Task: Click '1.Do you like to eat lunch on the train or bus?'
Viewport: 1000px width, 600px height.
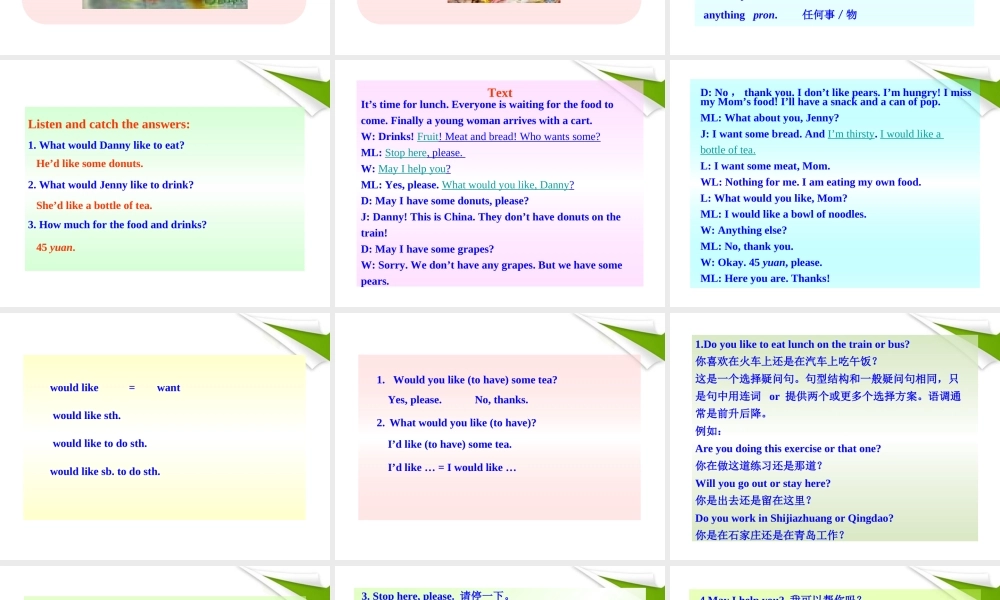Action: click(x=802, y=344)
